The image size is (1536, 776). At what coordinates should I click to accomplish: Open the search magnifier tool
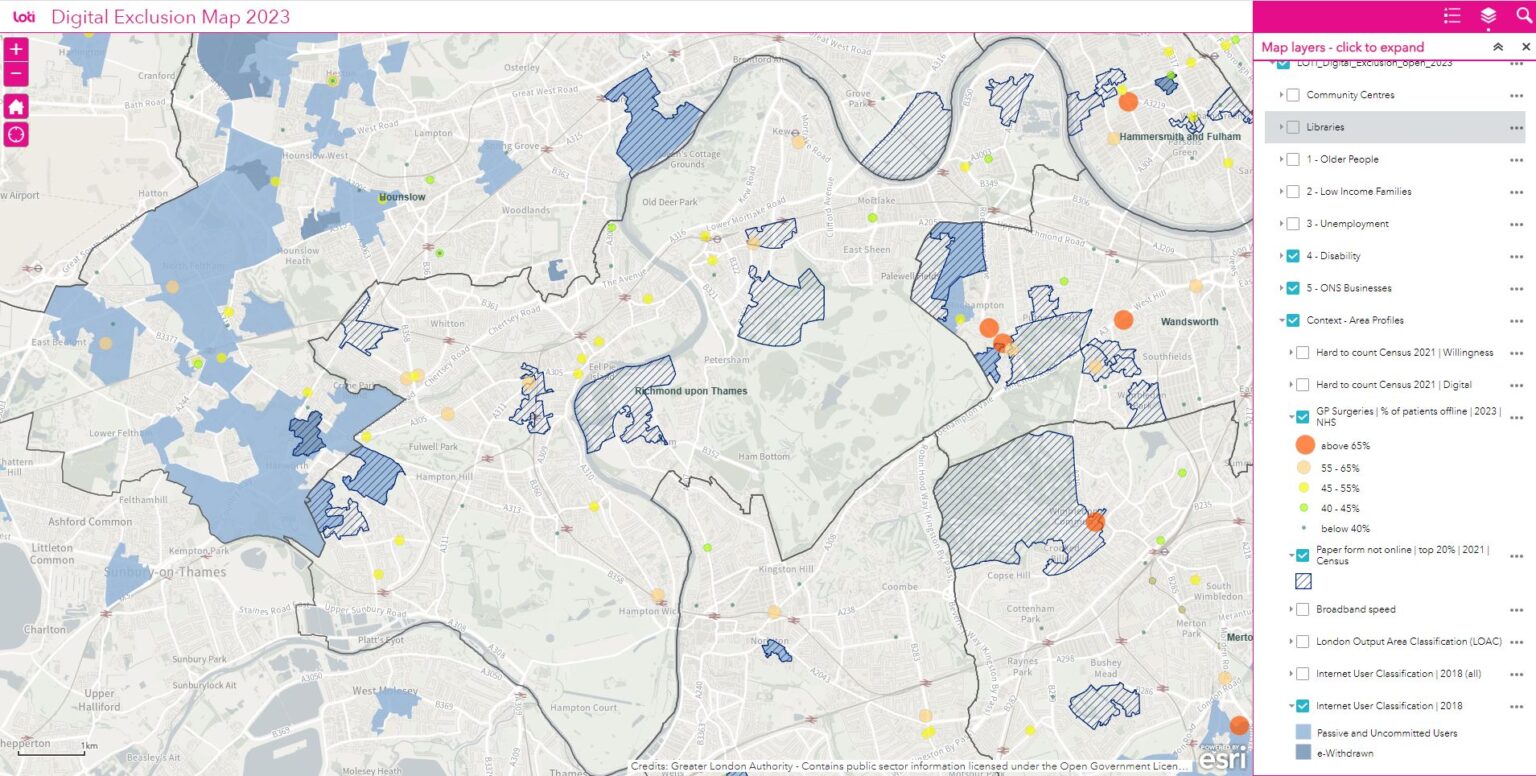tap(1523, 16)
